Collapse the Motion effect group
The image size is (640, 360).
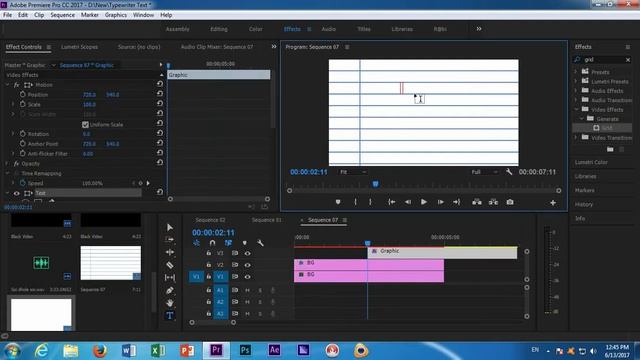[7, 84]
